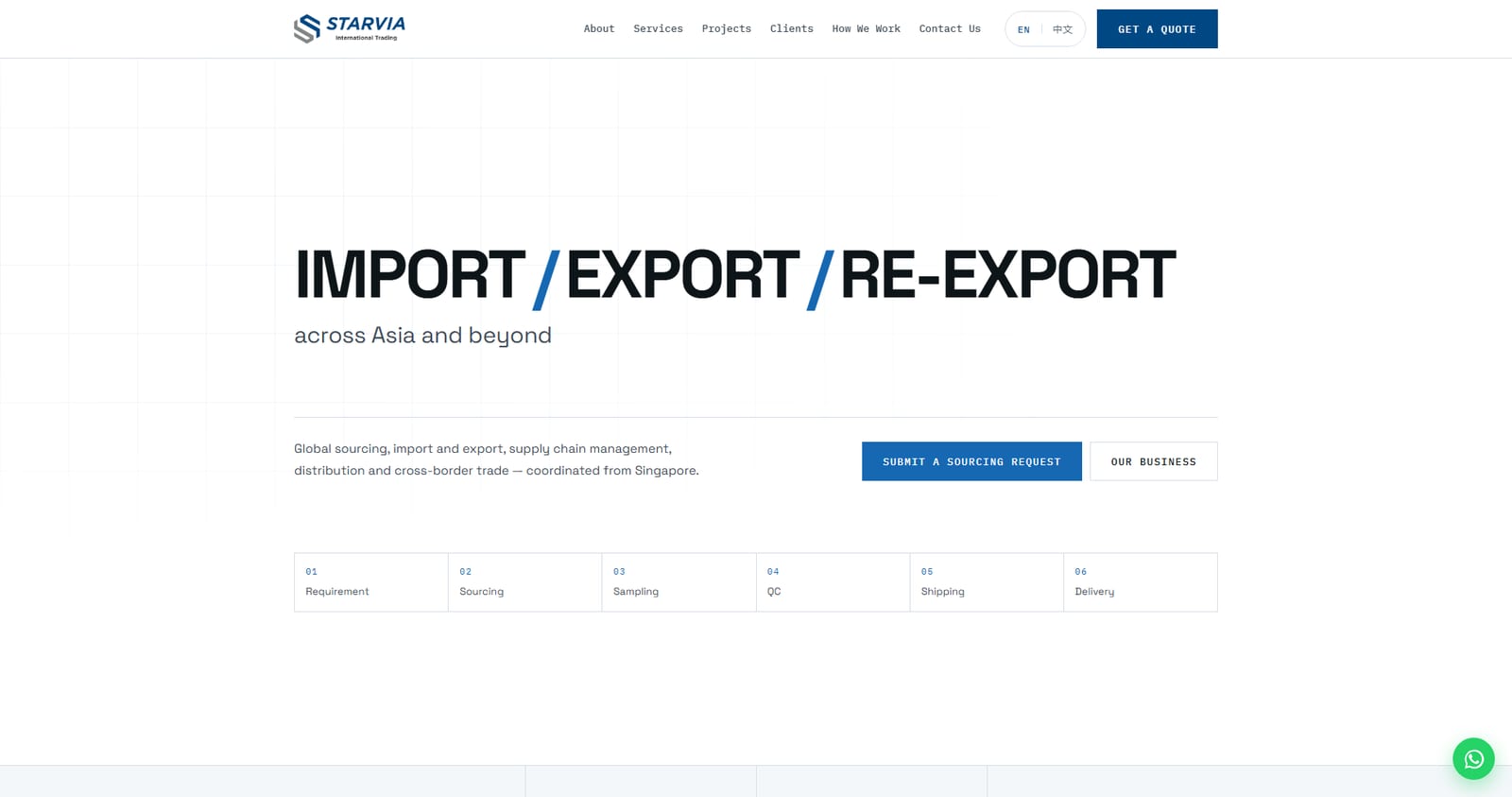Viewport: 1512px width, 797px height.
Task: Select step 04 QC card
Action: point(833,582)
